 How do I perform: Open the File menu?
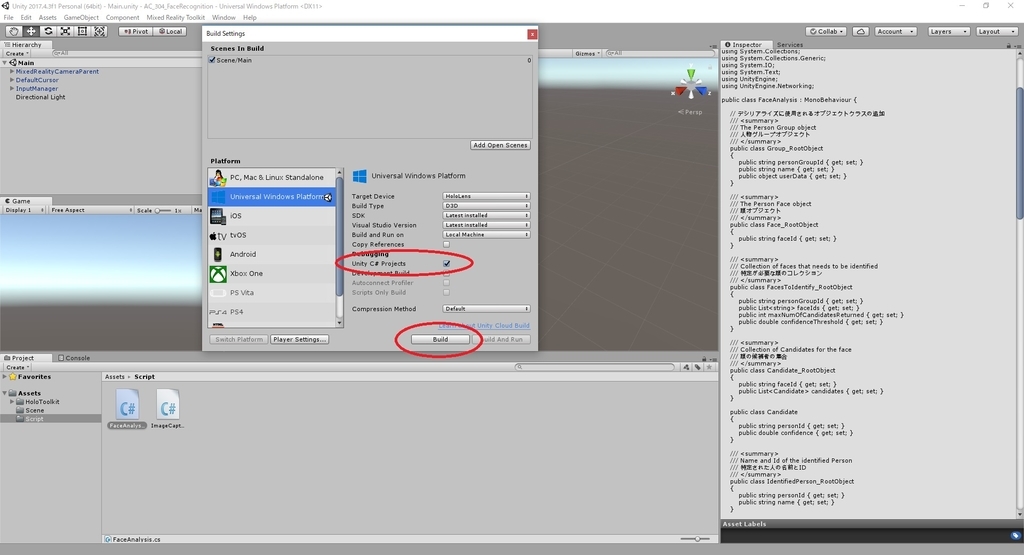coord(8,18)
